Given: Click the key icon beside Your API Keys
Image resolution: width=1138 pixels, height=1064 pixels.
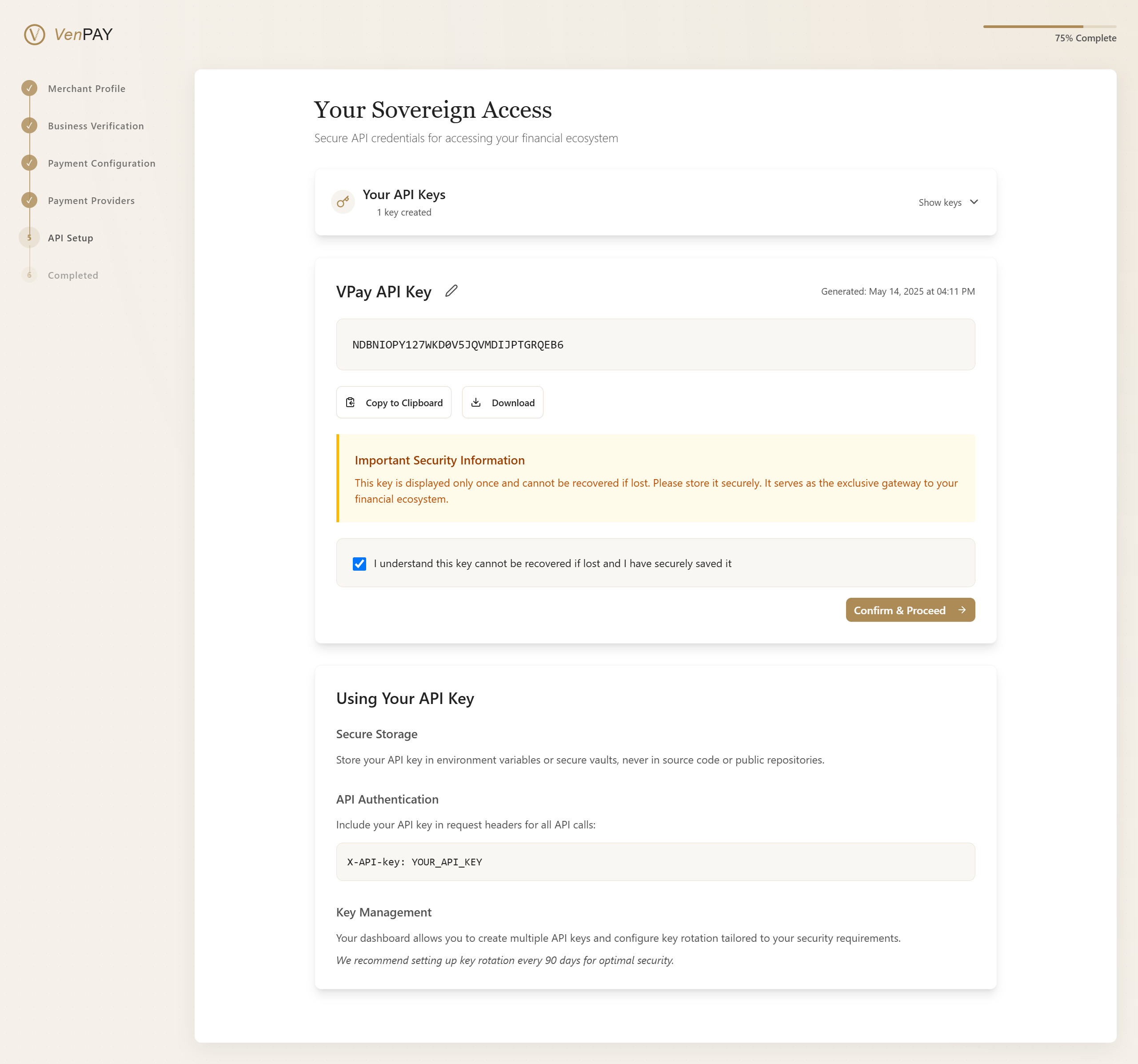Looking at the screenshot, I should point(343,202).
